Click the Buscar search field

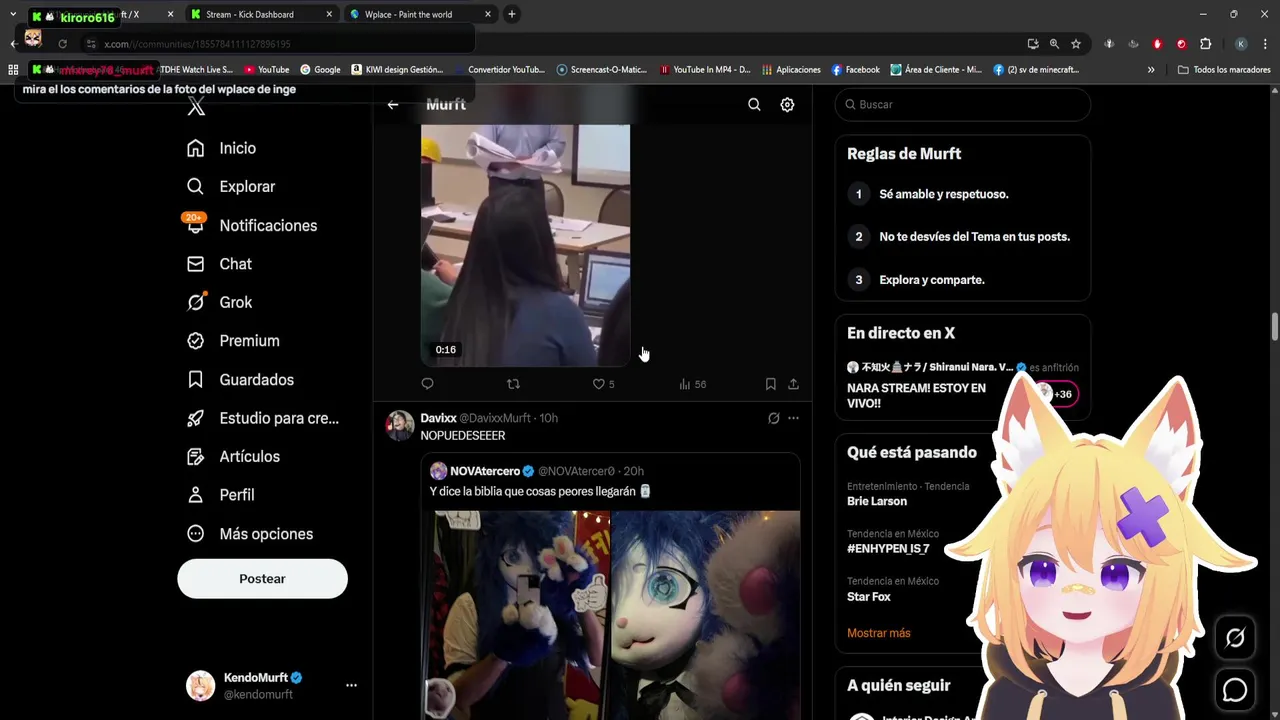(962, 104)
